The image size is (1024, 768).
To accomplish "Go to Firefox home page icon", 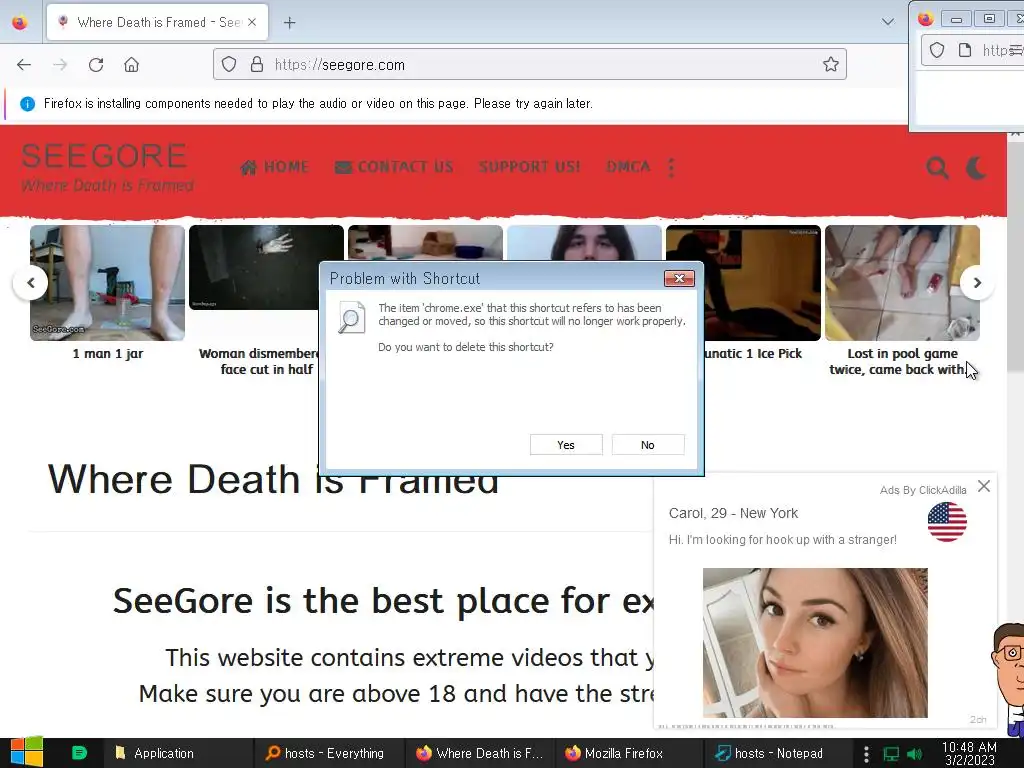I will click(x=131, y=65).
